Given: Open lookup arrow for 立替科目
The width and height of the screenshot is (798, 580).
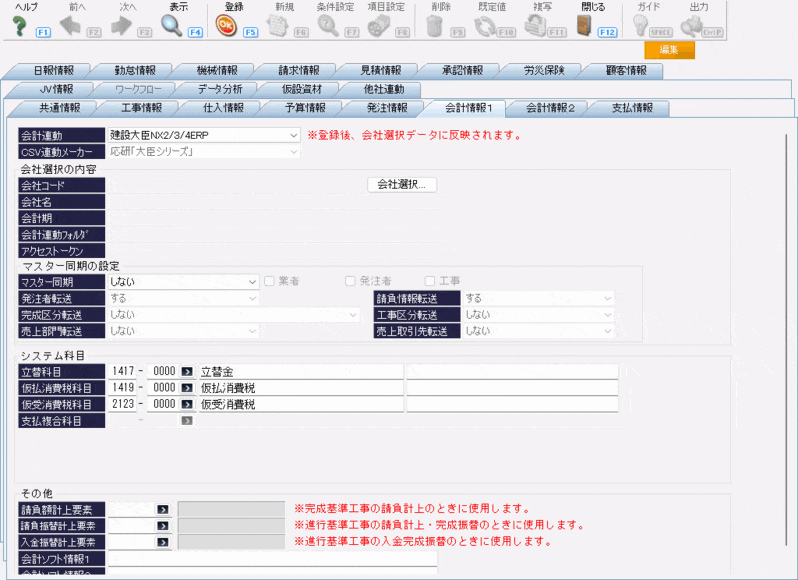Looking at the screenshot, I should 186,371.
